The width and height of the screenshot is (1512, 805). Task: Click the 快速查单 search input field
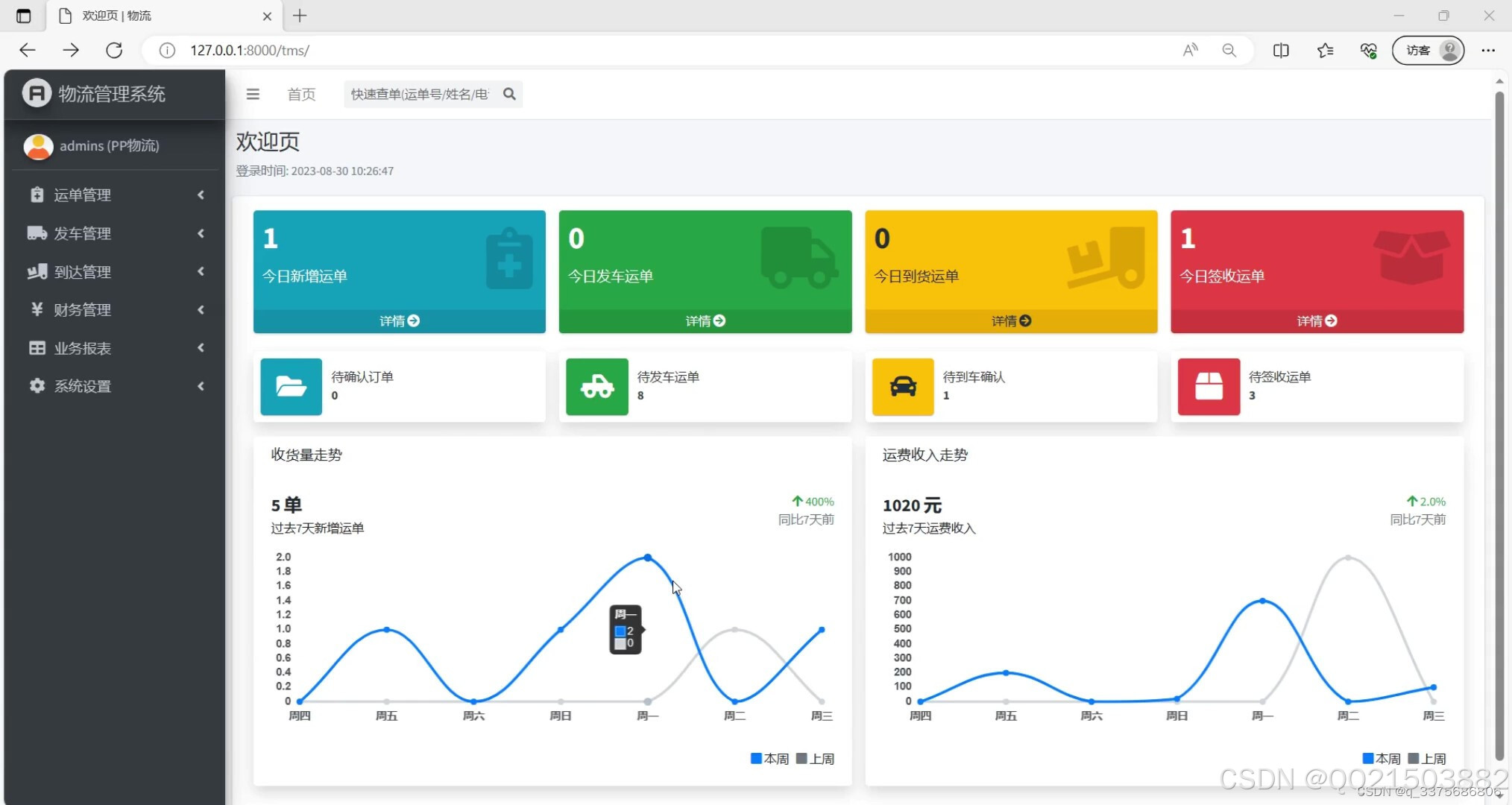[x=421, y=94]
